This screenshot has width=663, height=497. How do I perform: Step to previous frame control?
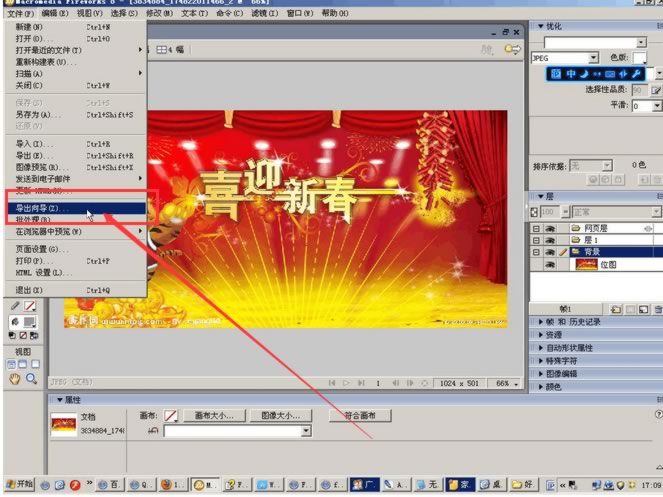click(x=396, y=383)
